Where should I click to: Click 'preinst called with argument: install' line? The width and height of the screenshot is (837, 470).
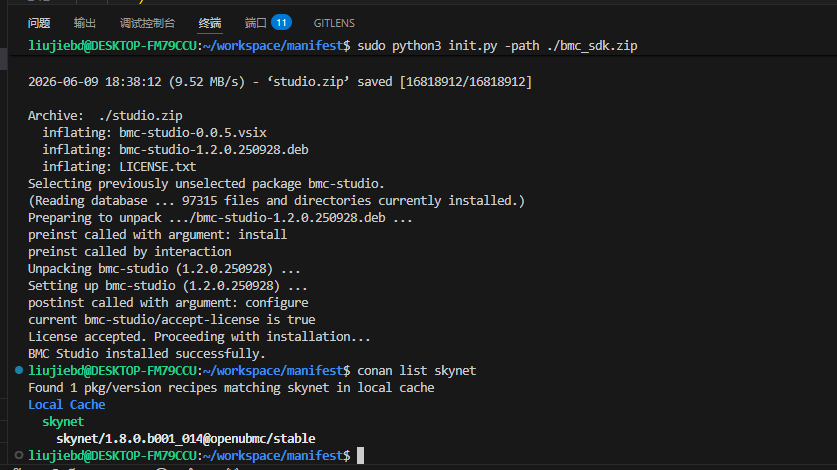pos(157,234)
